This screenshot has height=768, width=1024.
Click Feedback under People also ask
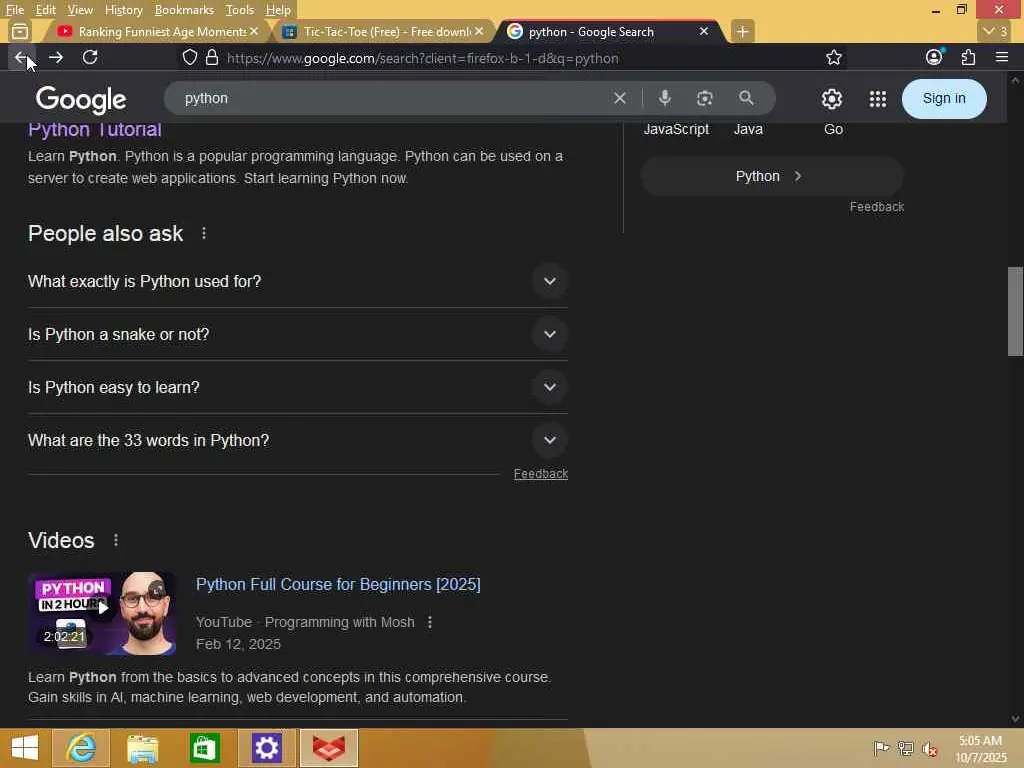coord(541,474)
